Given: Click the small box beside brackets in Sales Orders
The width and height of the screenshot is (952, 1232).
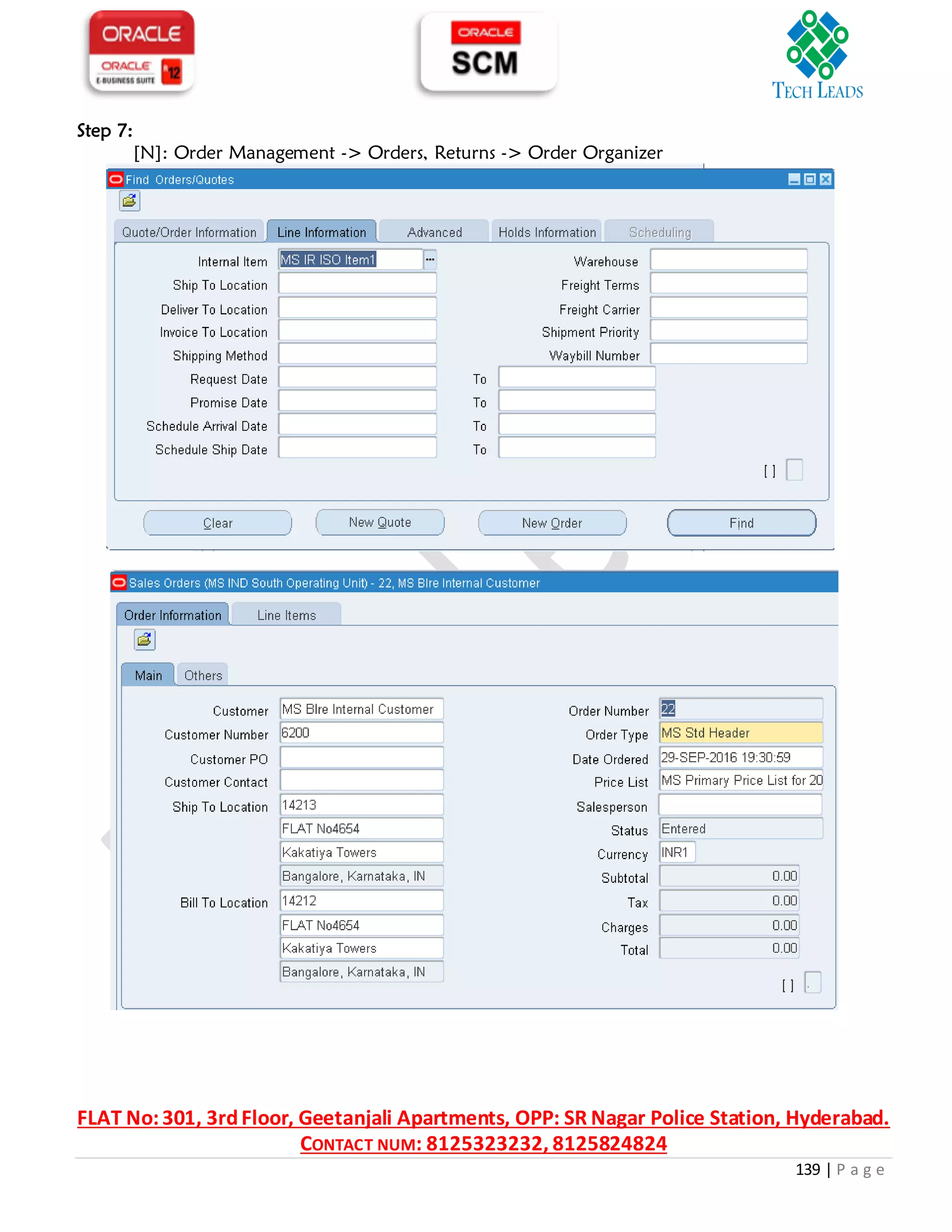Looking at the screenshot, I should [812, 983].
